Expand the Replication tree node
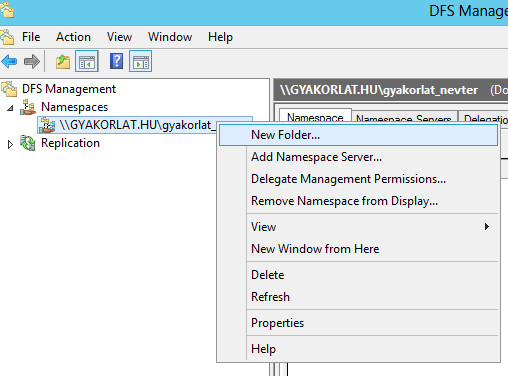508x376 pixels. 10,144
